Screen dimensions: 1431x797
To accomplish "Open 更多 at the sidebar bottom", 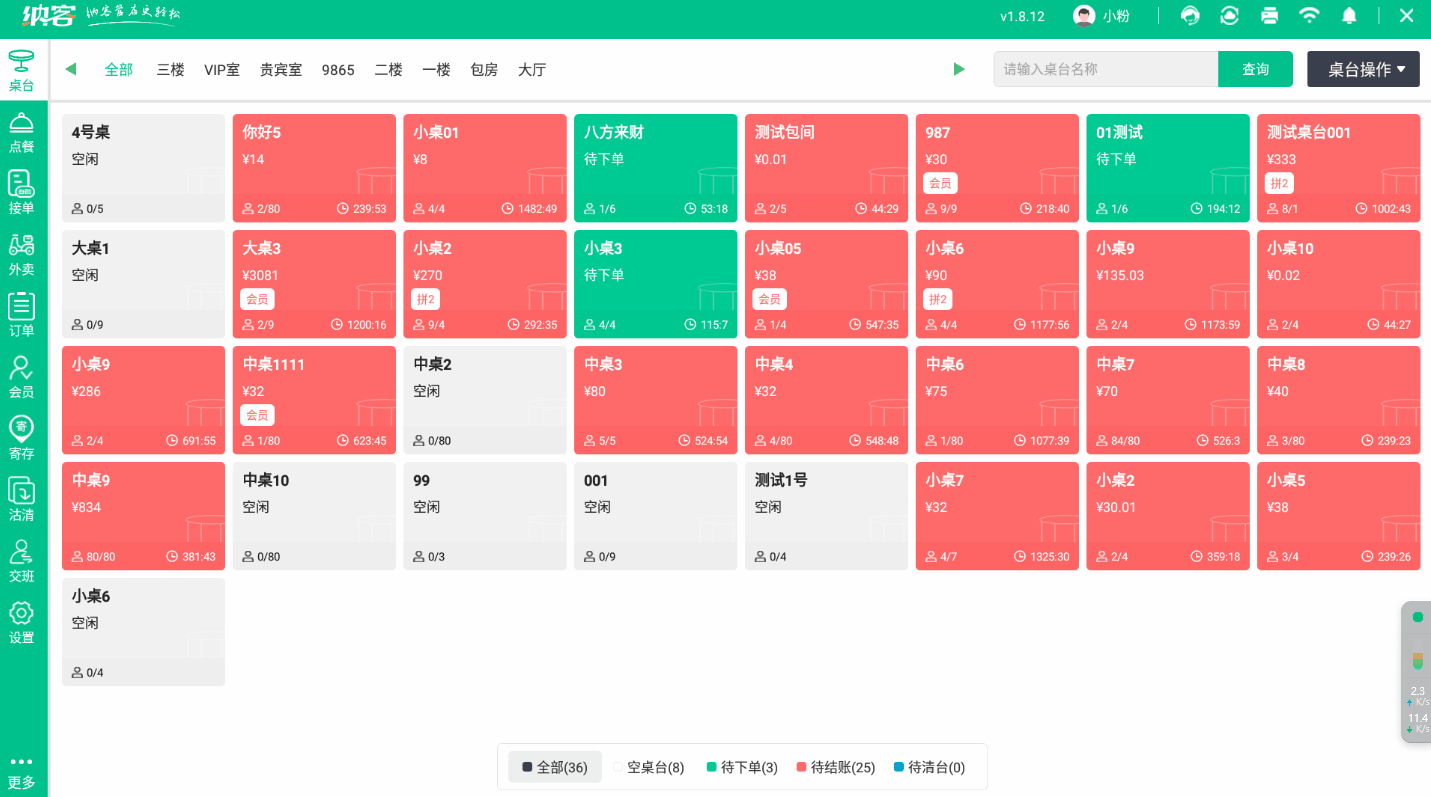I will pyautogui.click(x=22, y=772).
